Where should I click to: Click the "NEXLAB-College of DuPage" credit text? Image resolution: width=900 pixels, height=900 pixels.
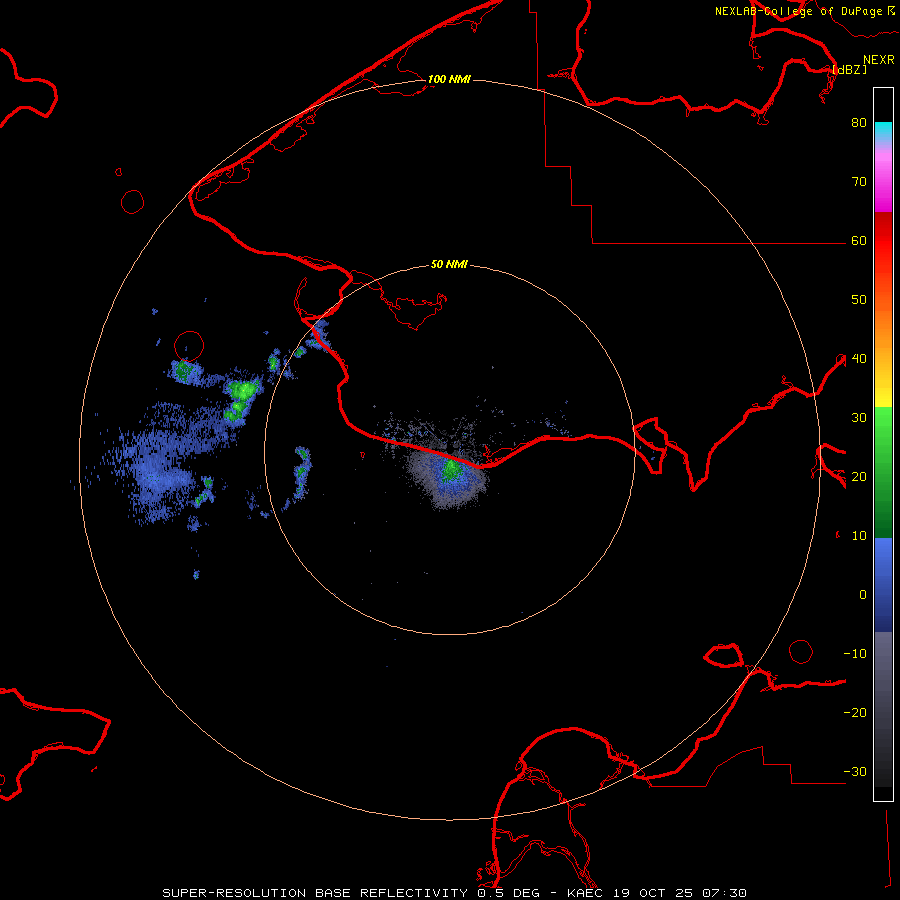(x=798, y=11)
